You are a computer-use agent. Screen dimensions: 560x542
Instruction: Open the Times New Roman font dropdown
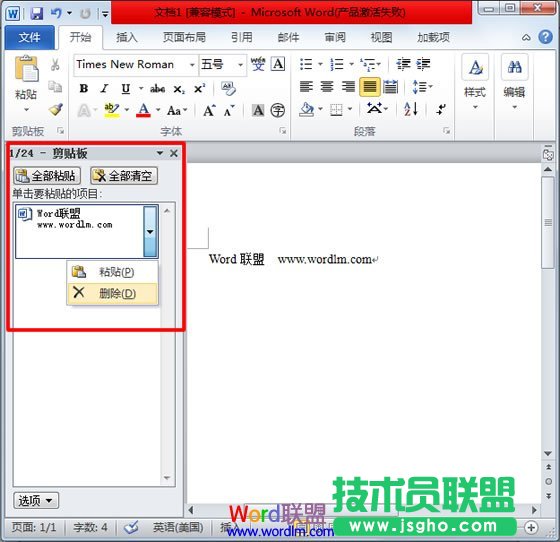[x=192, y=65]
